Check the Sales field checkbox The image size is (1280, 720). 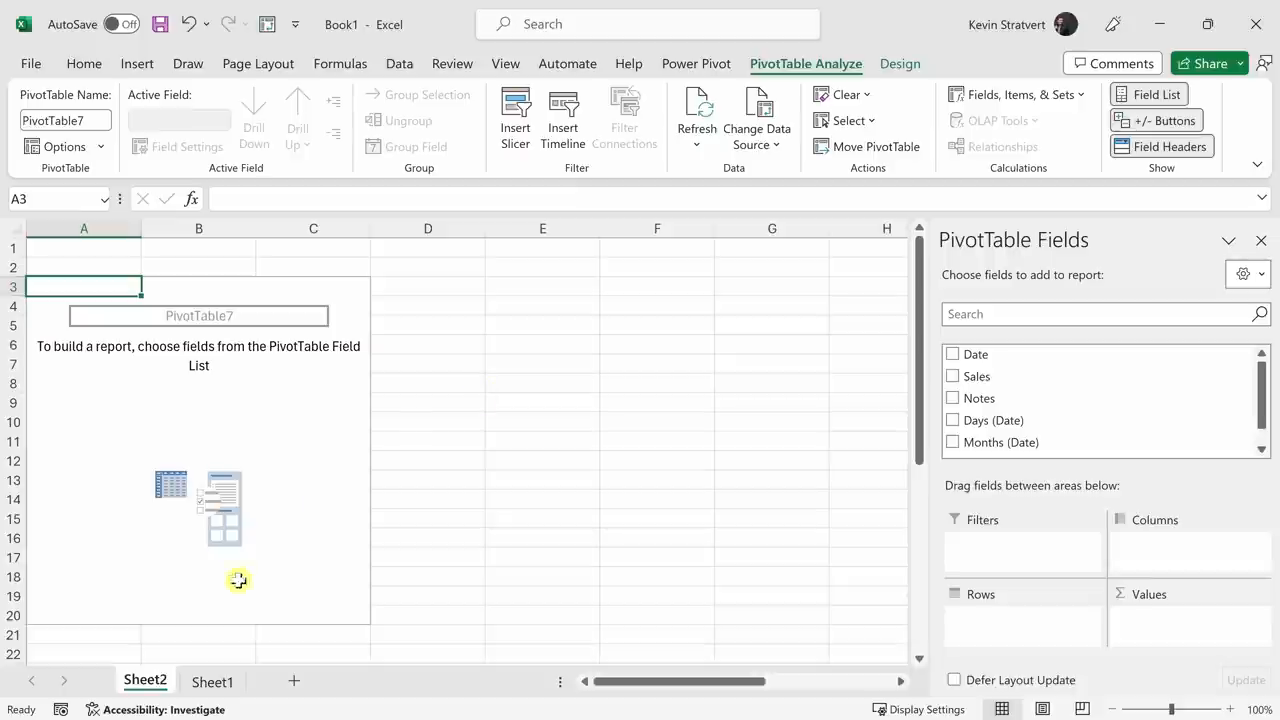point(953,376)
